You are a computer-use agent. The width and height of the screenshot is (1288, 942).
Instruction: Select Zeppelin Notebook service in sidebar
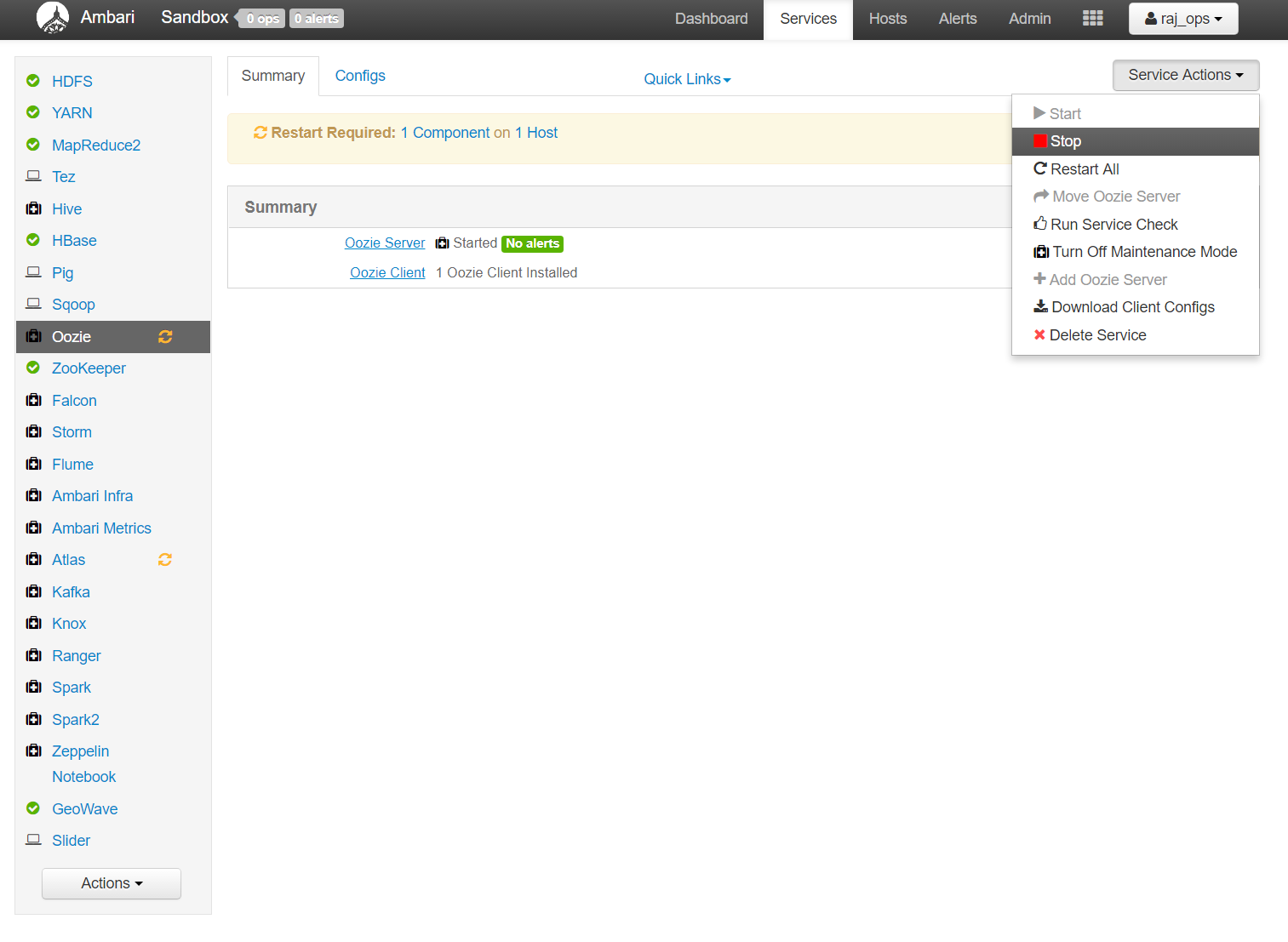(84, 764)
